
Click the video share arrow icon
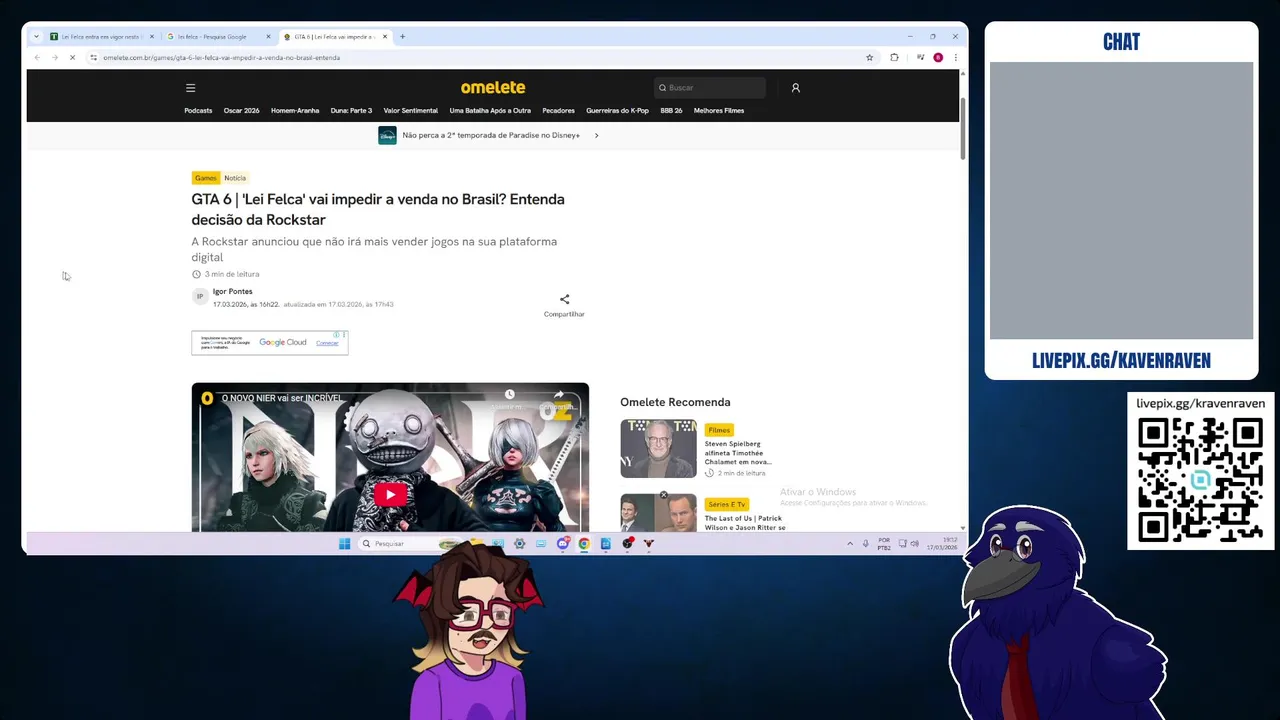(x=558, y=396)
